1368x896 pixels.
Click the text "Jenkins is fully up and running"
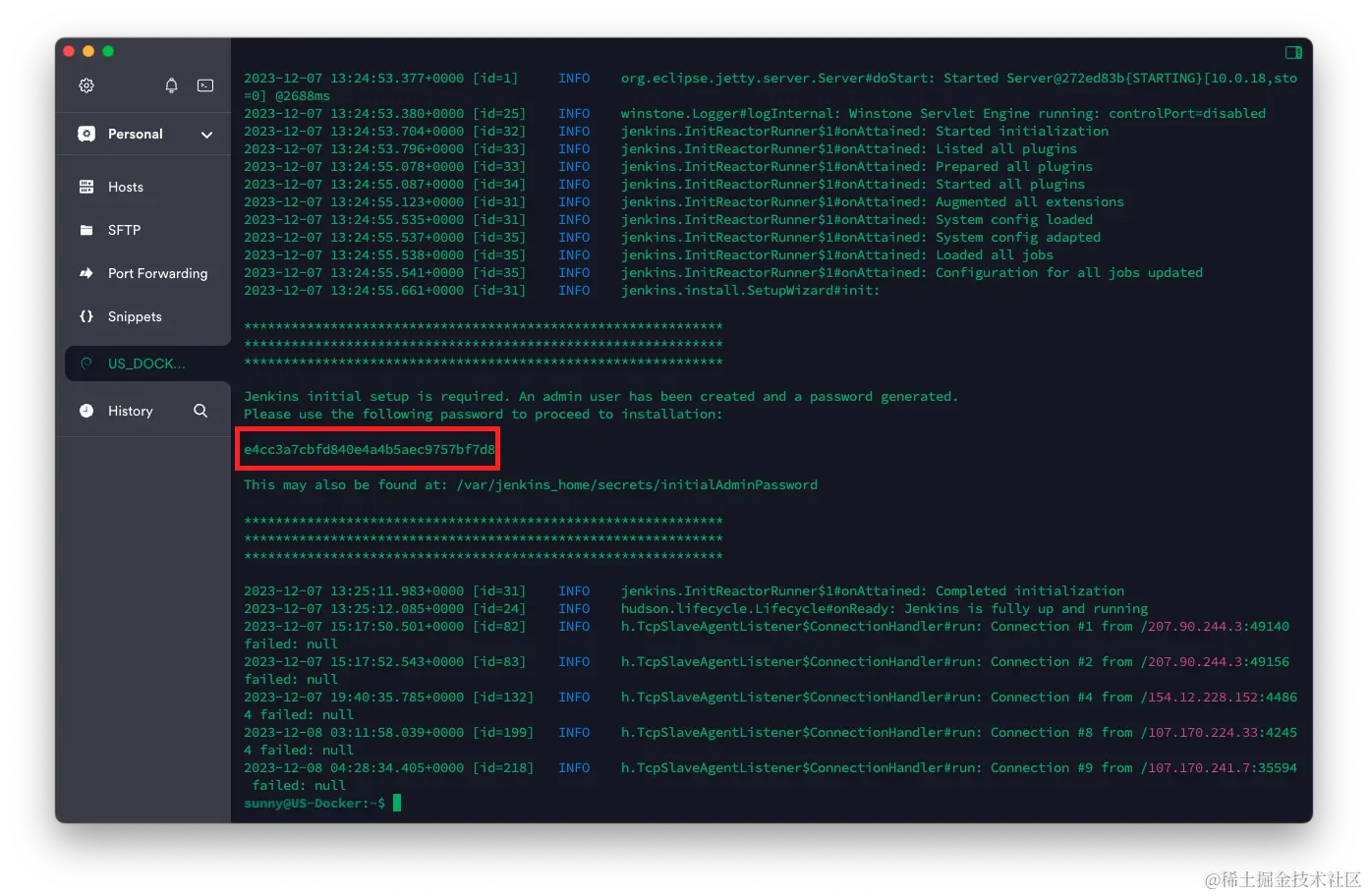coord(1026,609)
